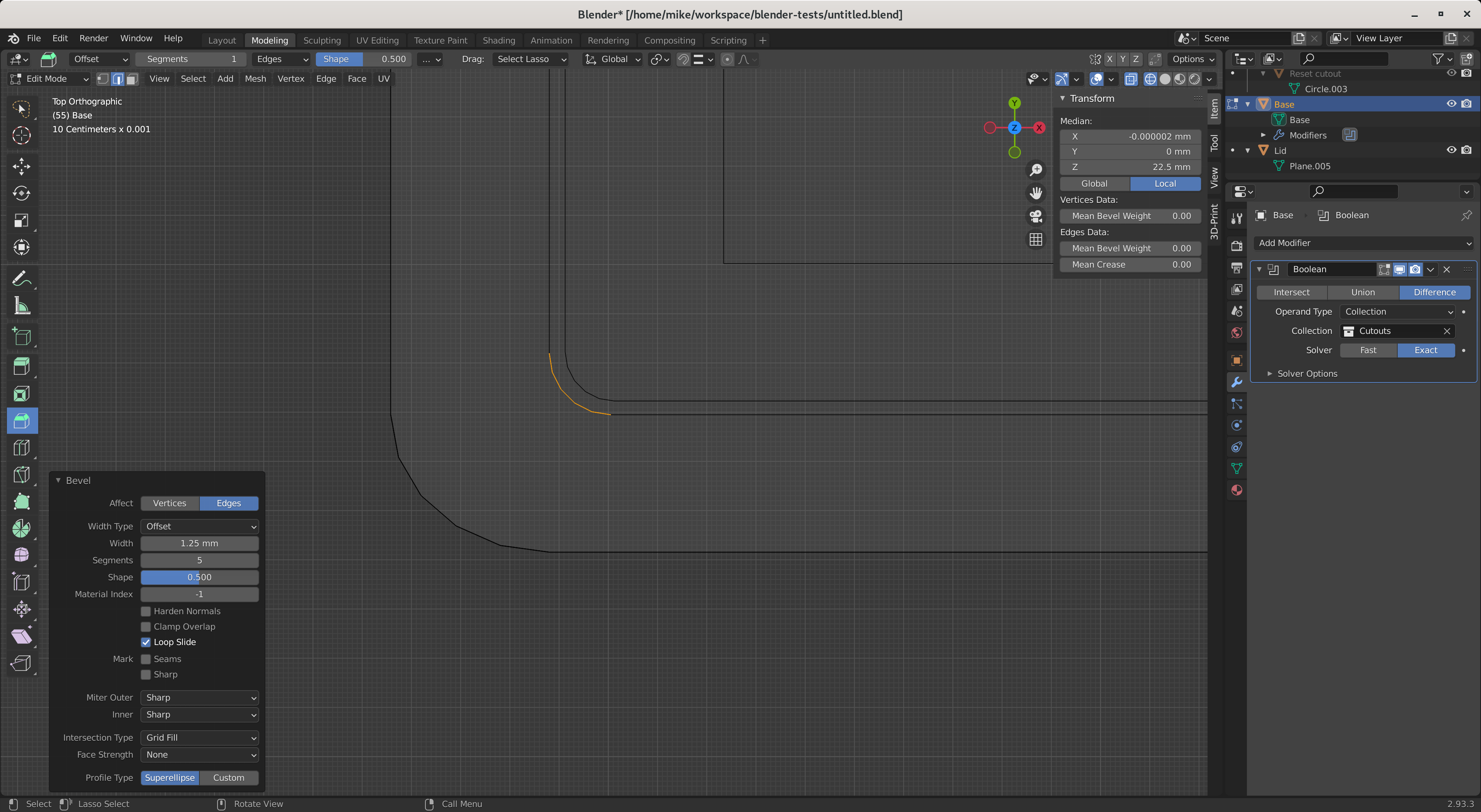Viewport: 1481px width, 812px height.
Task: Open Modifier properties wrench tab
Action: (x=1236, y=382)
